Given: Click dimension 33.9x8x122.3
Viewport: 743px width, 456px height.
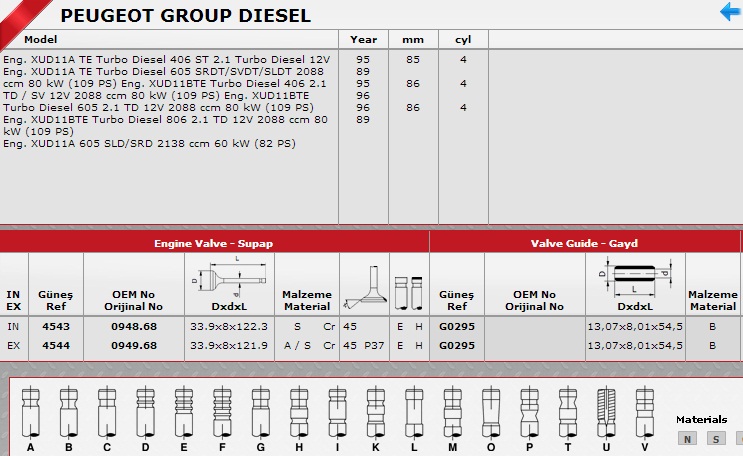Looking at the screenshot, I should point(229,327).
